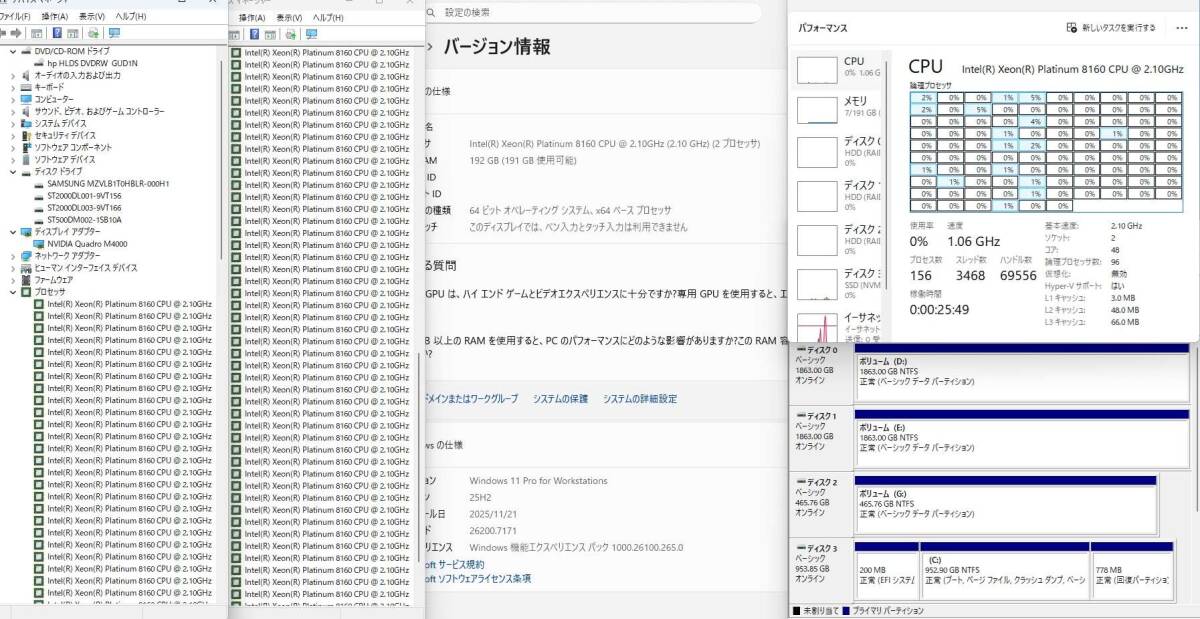Screen dimensions: 1200x619
Task: Open システムの詳細設定 link
Action: pos(639,399)
